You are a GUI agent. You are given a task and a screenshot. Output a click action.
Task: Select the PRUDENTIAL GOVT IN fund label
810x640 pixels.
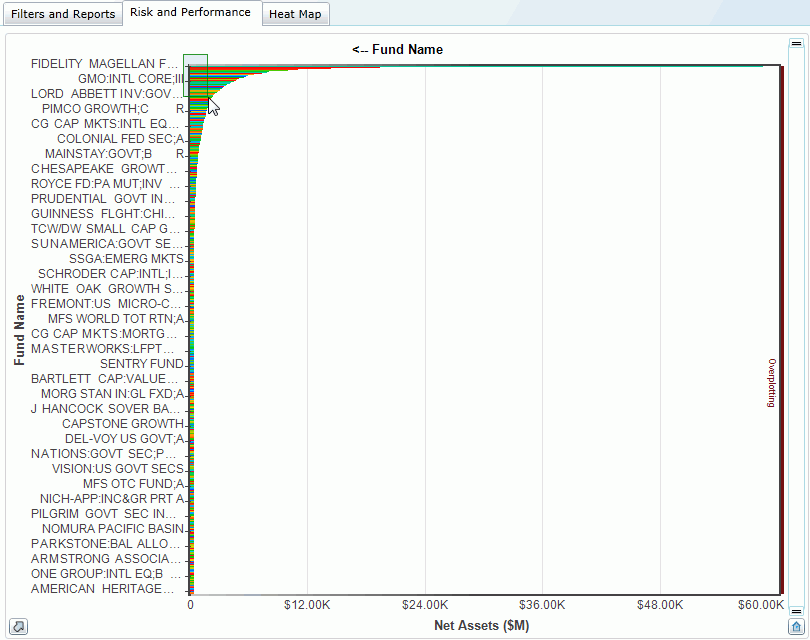[x=103, y=198]
